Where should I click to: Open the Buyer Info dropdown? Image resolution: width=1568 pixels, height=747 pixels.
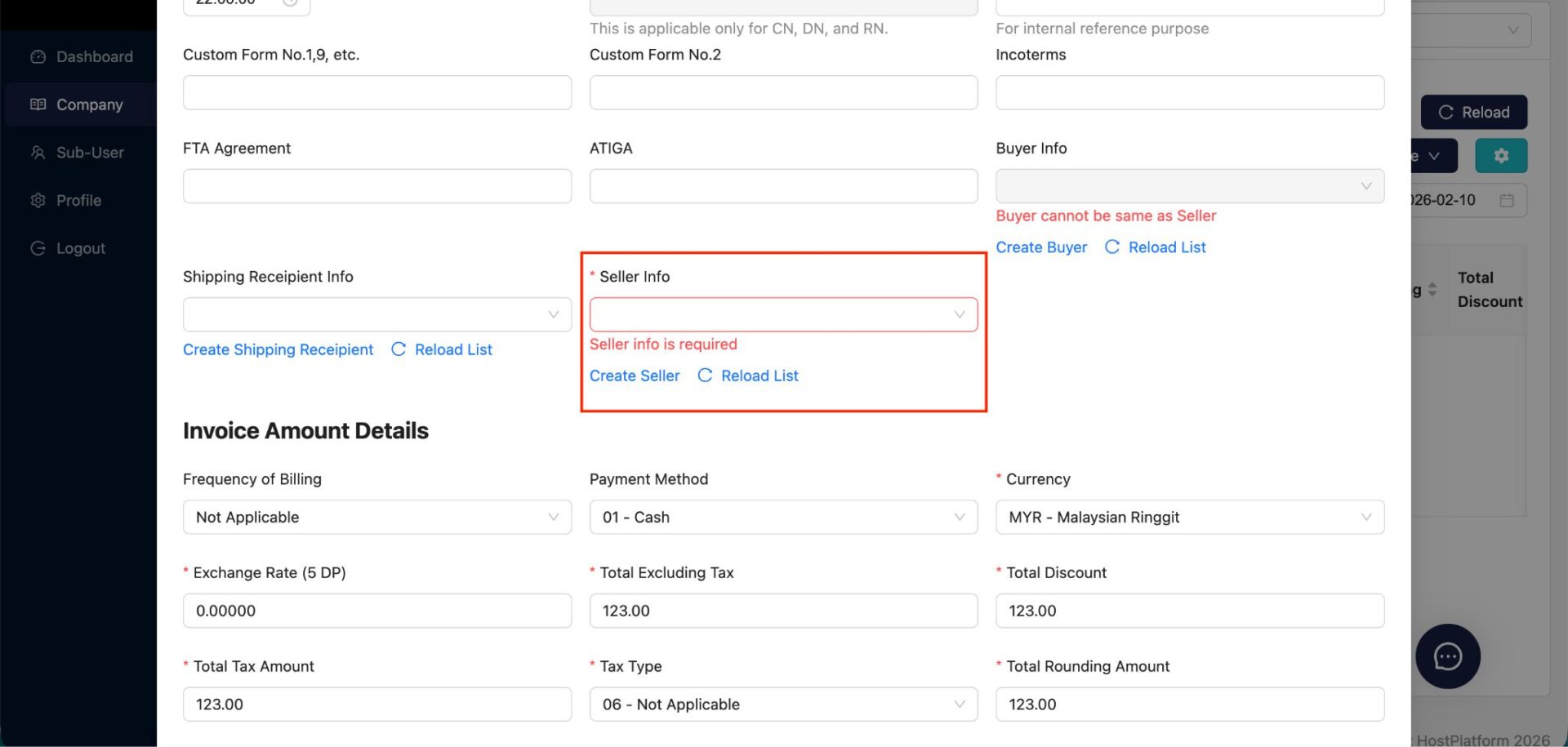point(1190,186)
